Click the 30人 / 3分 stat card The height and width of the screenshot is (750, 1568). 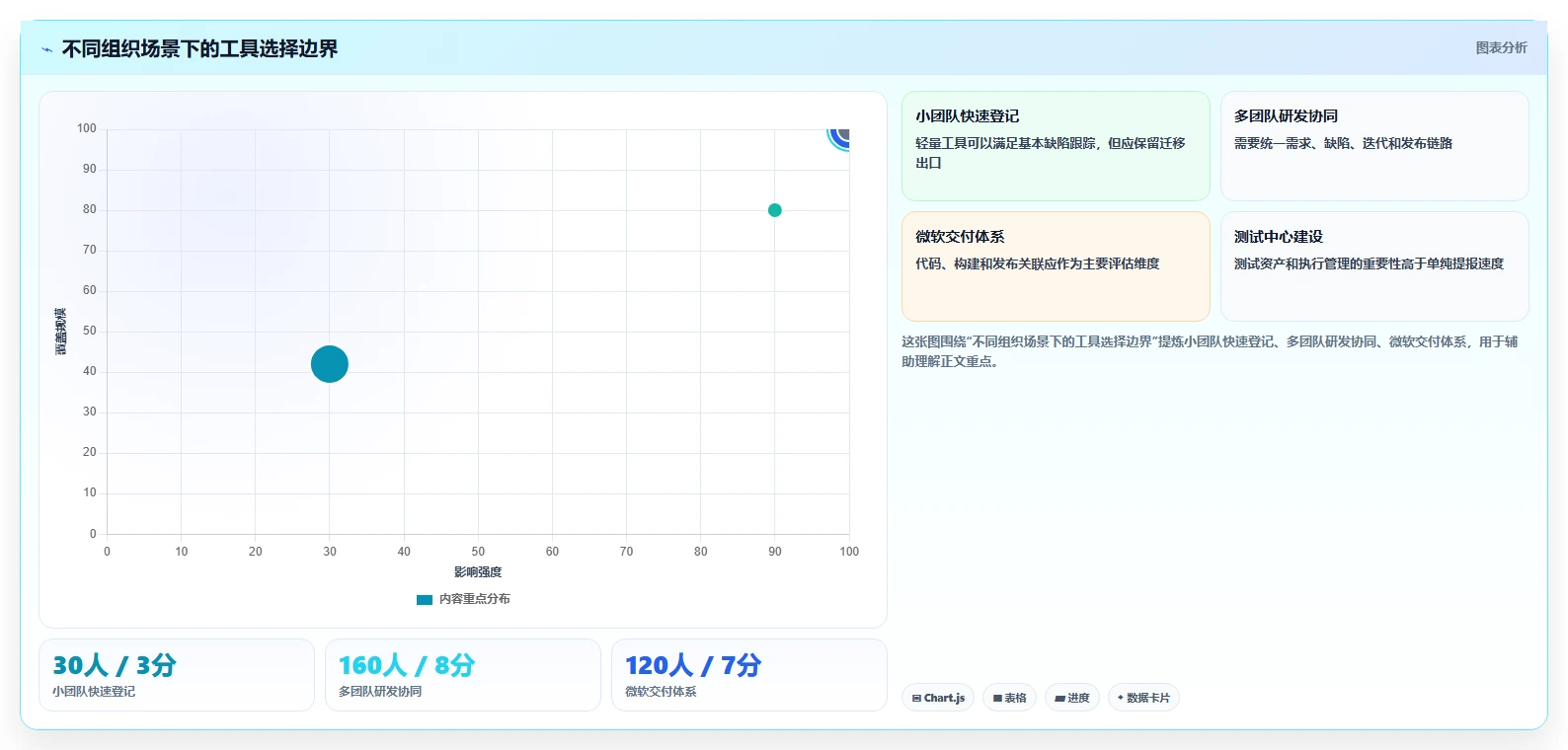(x=177, y=675)
